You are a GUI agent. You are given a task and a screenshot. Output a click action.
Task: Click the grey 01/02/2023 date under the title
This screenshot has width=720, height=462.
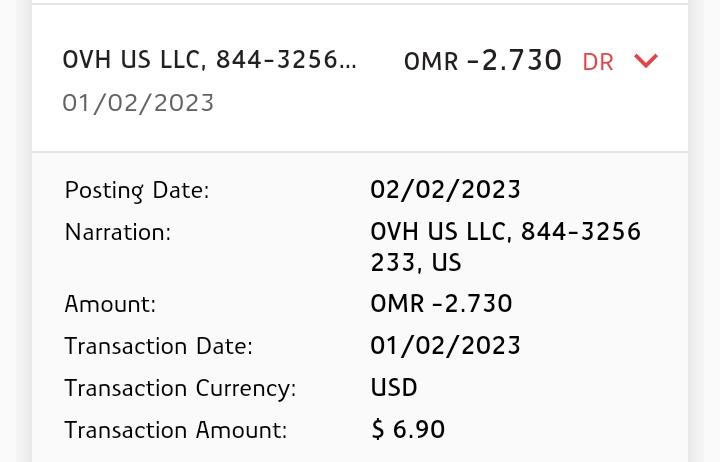pyautogui.click(x=138, y=103)
